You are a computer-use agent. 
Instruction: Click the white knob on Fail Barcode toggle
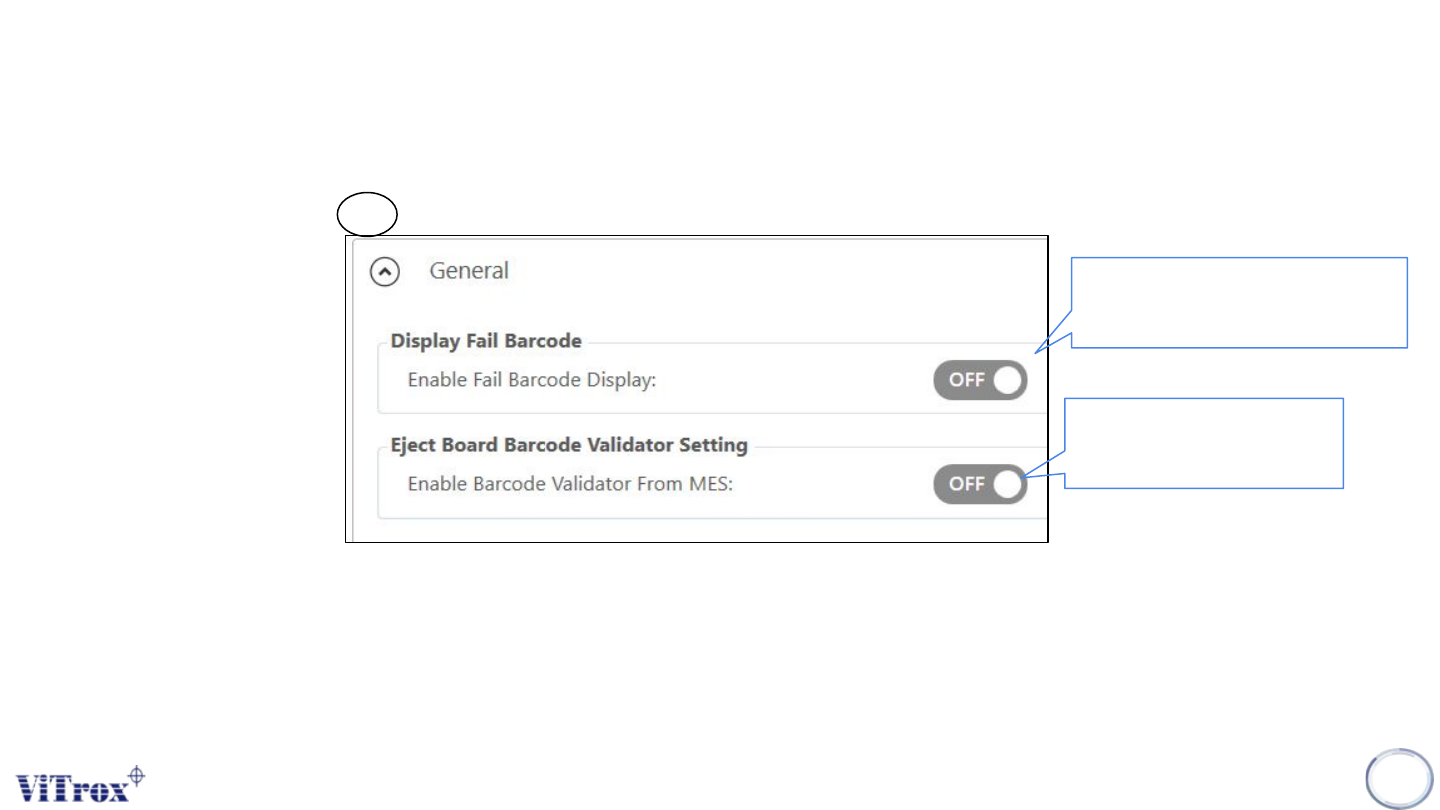click(x=1008, y=380)
